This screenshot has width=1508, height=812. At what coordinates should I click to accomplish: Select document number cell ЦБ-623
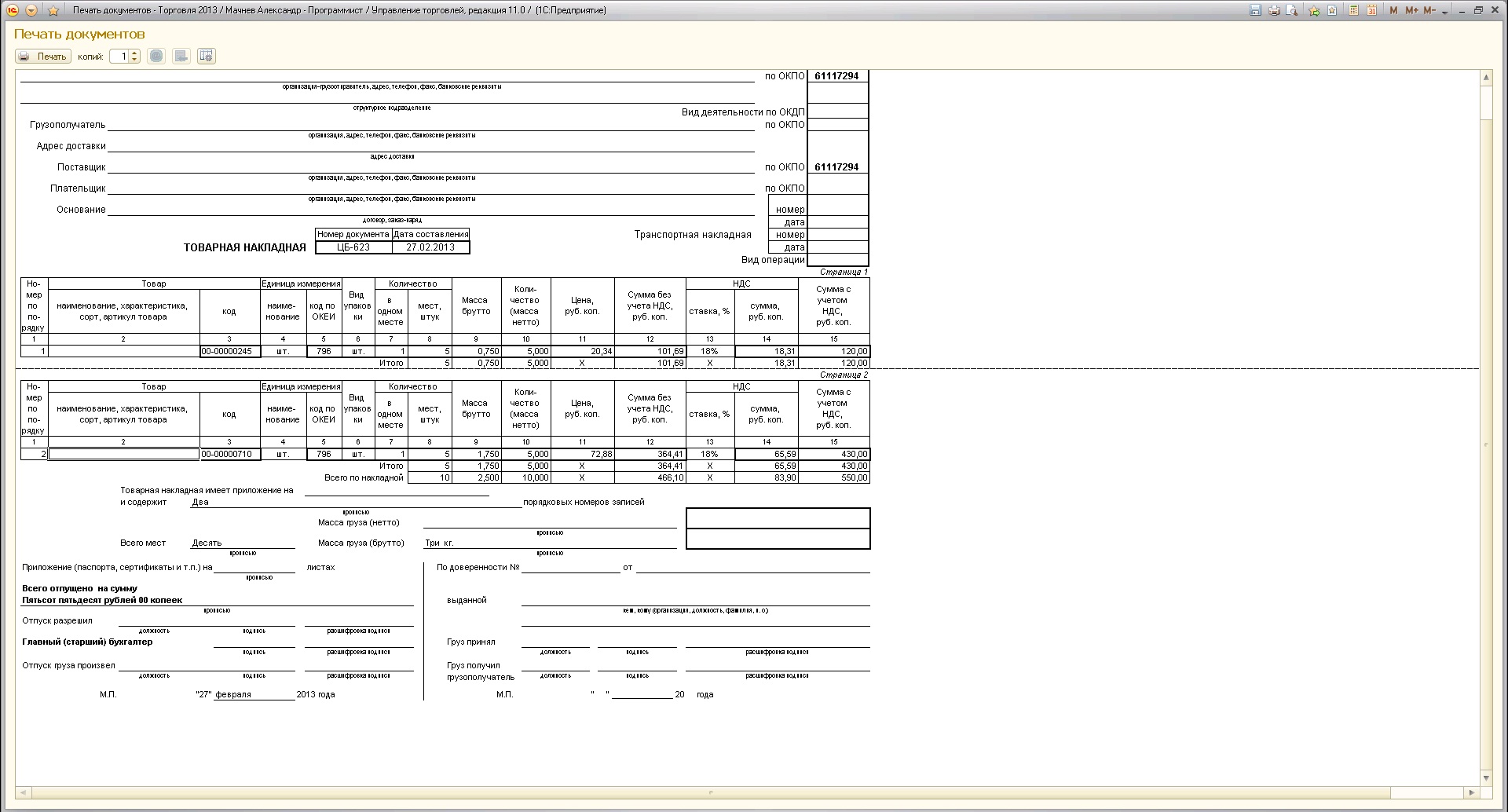tap(353, 247)
